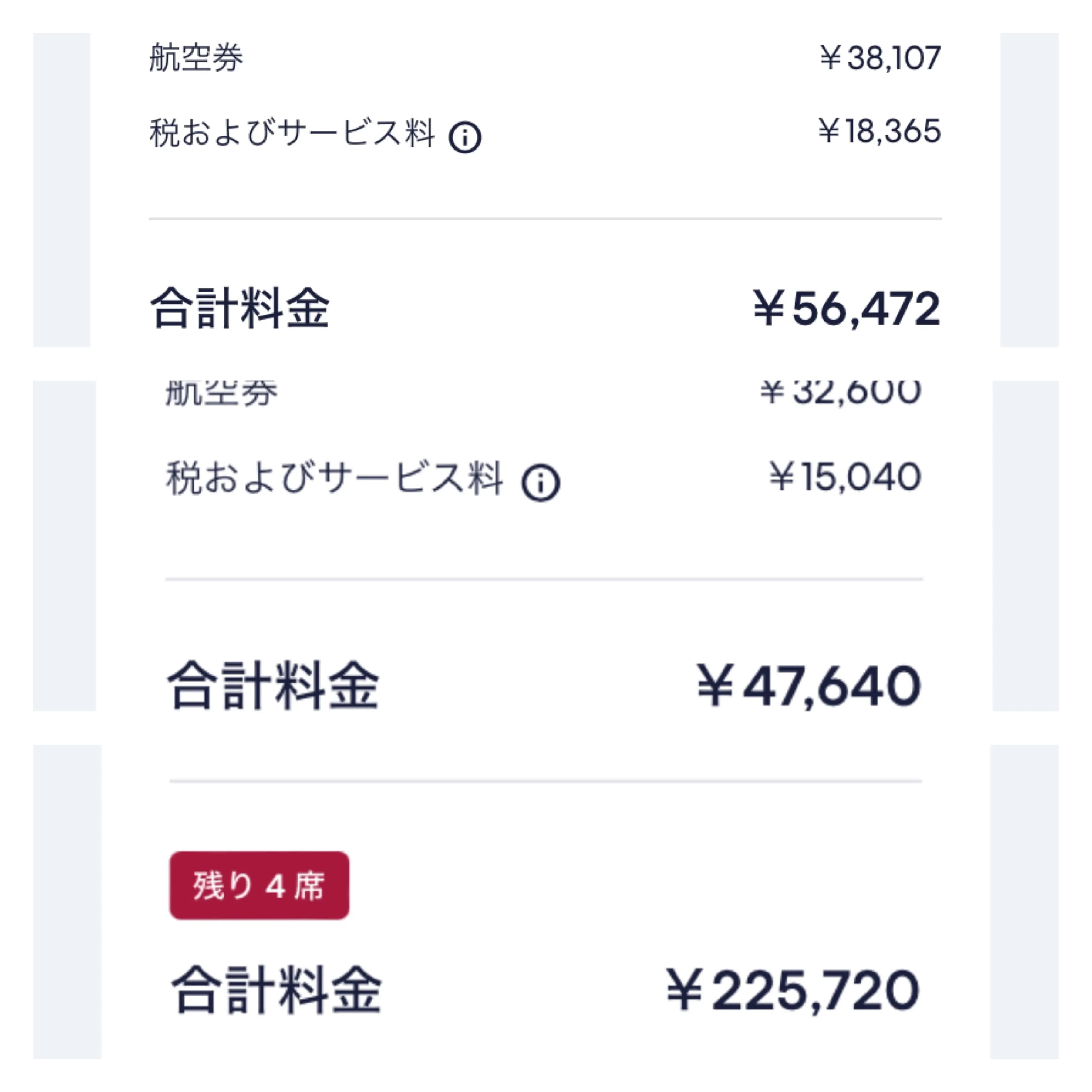1092x1092 pixels.
Task: Select the 航空券 label for ¥38,107
Action: [196, 58]
